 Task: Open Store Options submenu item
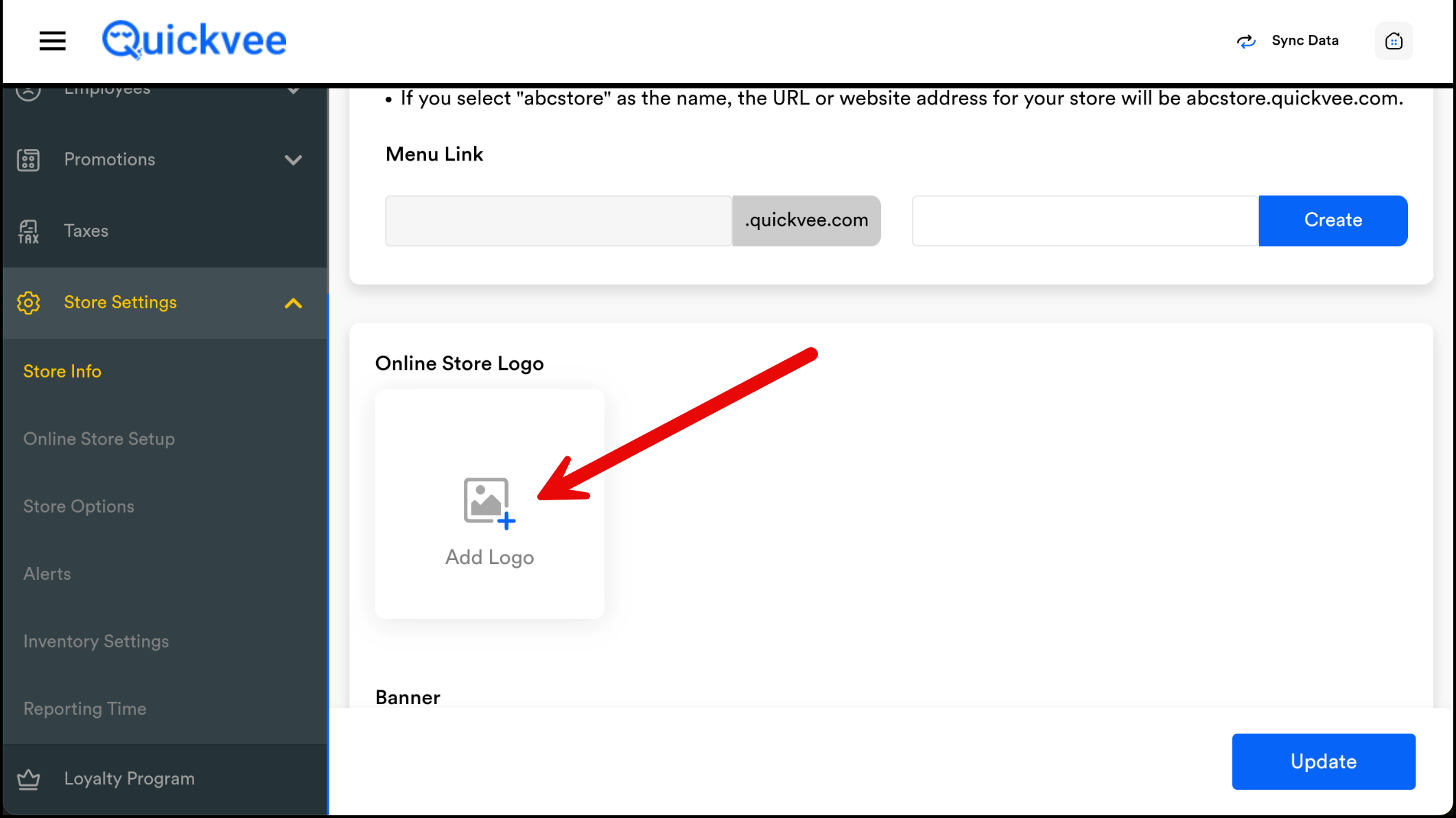click(79, 506)
